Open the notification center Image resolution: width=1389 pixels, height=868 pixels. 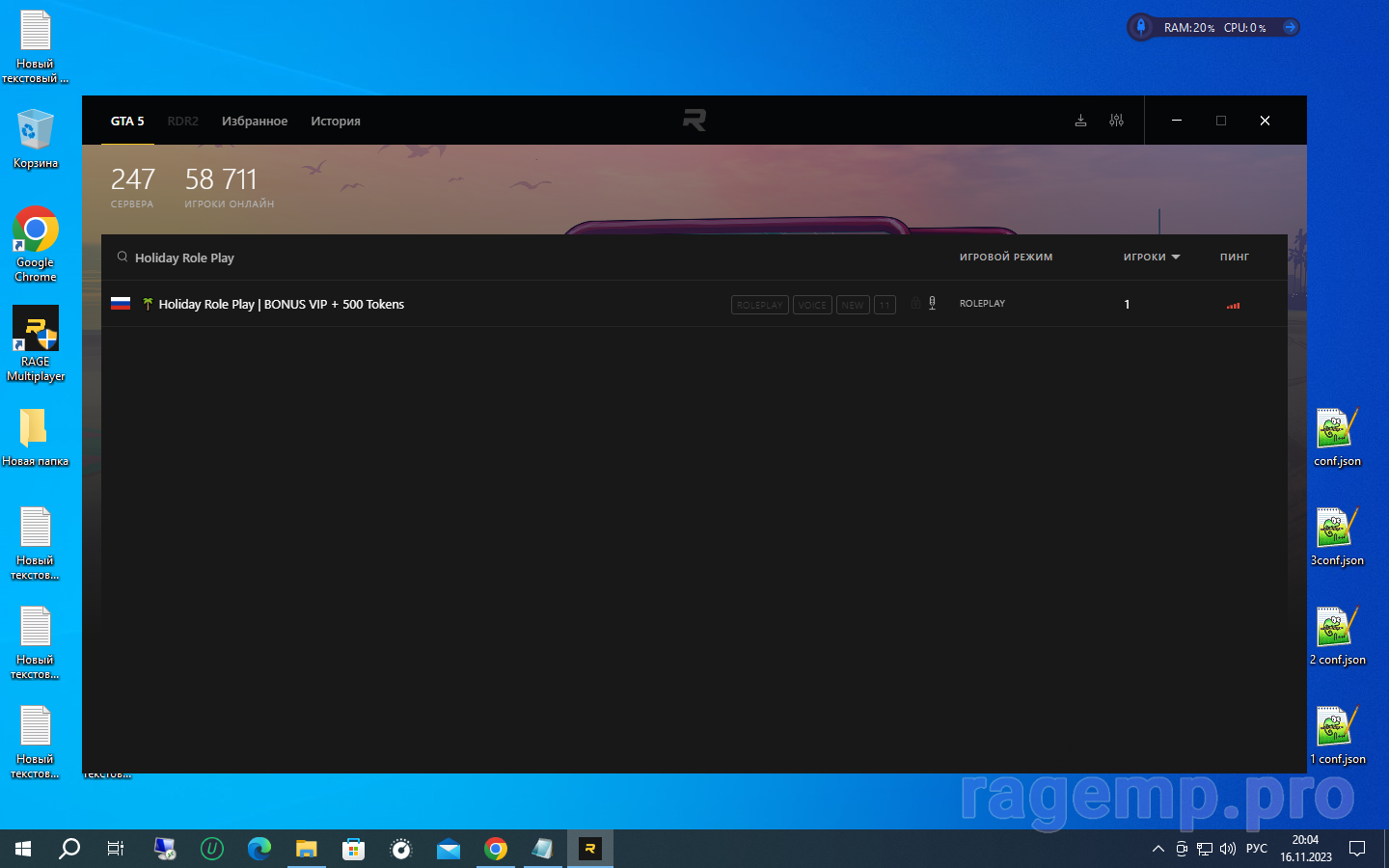pyautogui.click(x=1357, y=849)
